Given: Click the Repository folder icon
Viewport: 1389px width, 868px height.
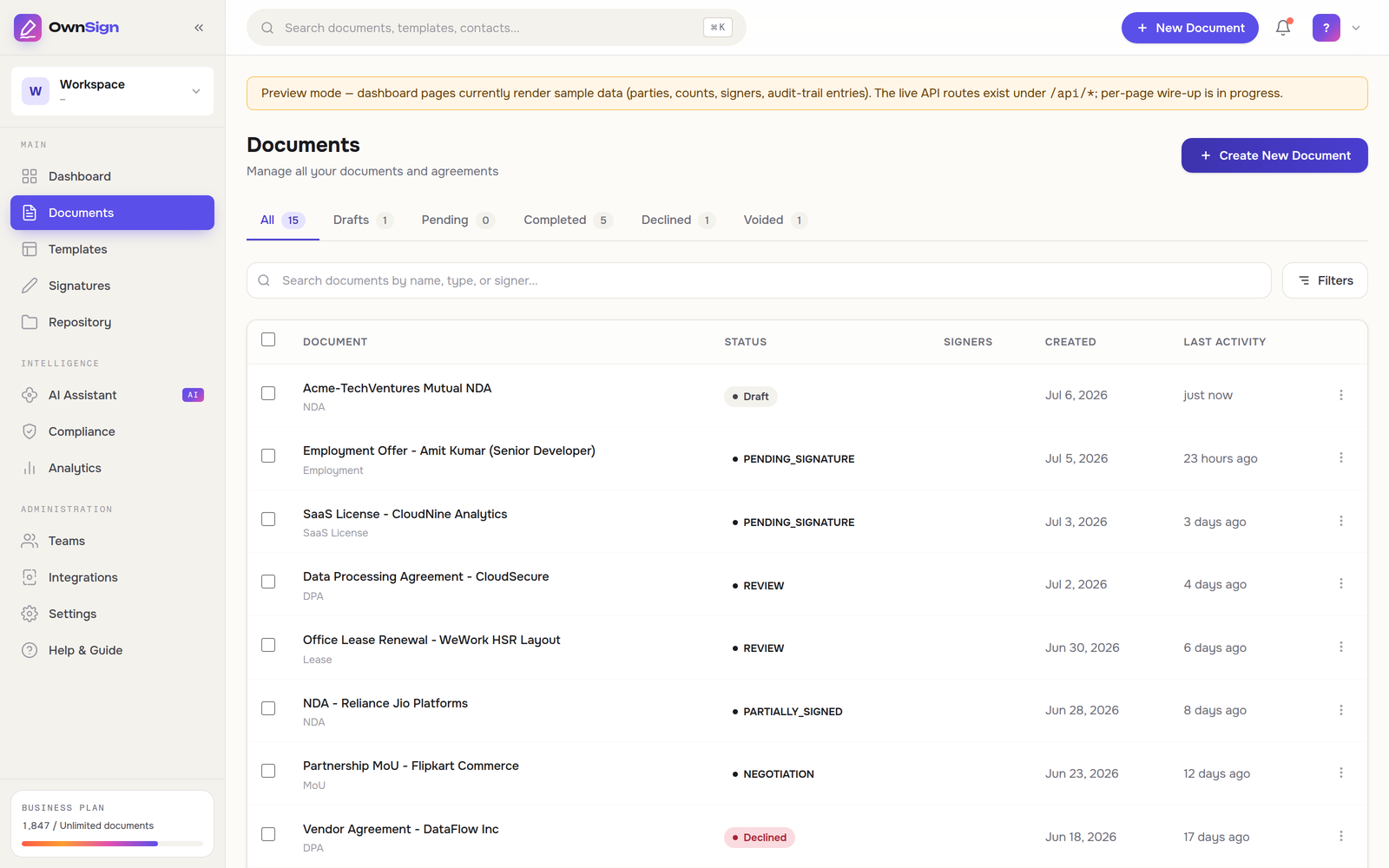Looking at the screenshot, I should pyautogui.click(x=30, y=322).
